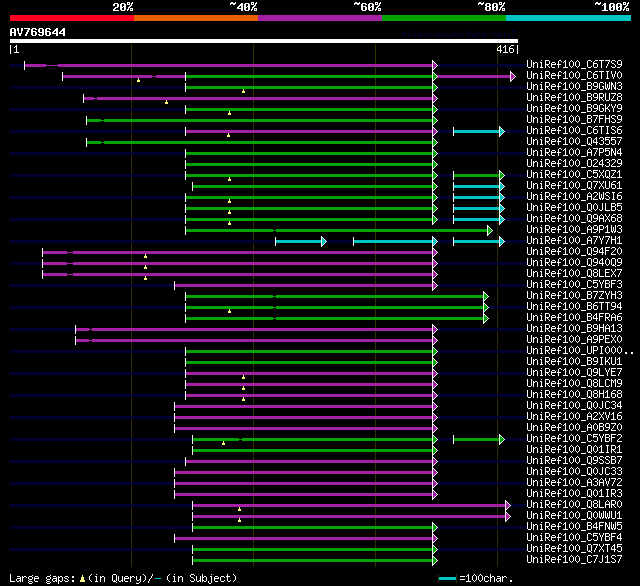Open hit UniRef100_C6T7S9
The image size is (640, 586).
574,64
